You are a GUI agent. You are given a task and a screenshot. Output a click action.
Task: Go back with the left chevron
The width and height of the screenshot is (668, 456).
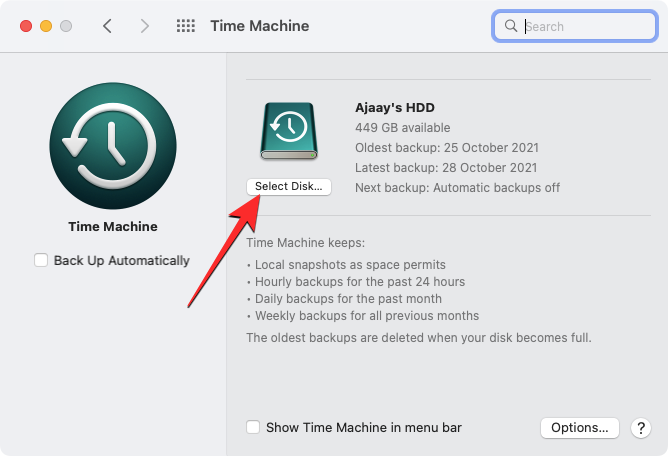click(x=107, y=26)
